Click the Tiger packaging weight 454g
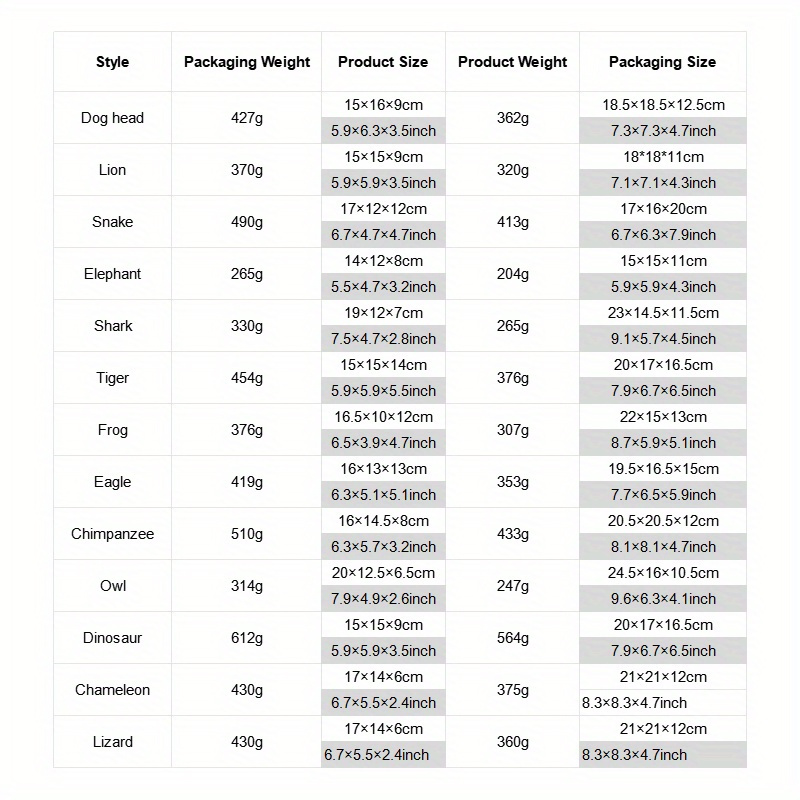 247,378
